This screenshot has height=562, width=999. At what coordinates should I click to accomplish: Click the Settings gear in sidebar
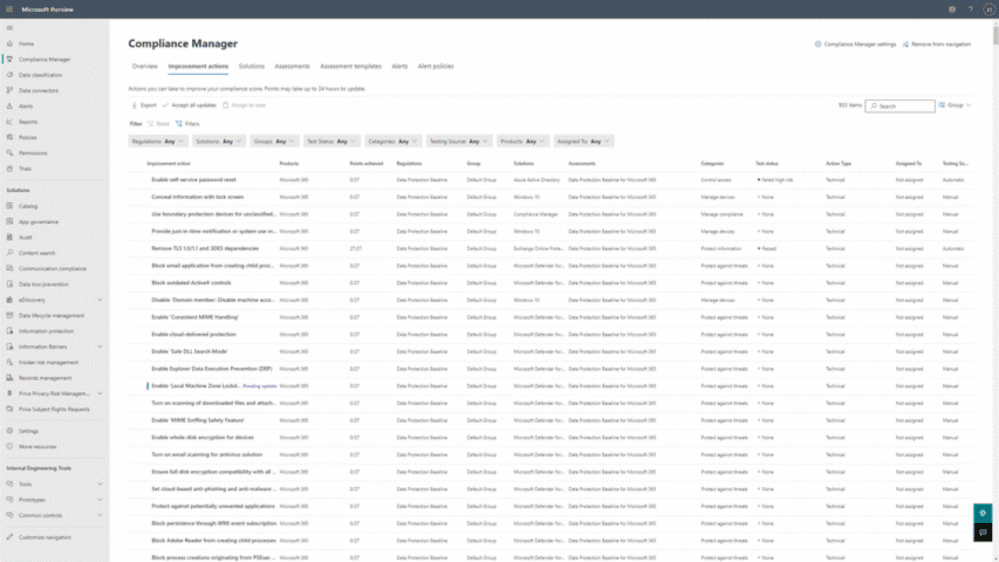coord(10,431)
